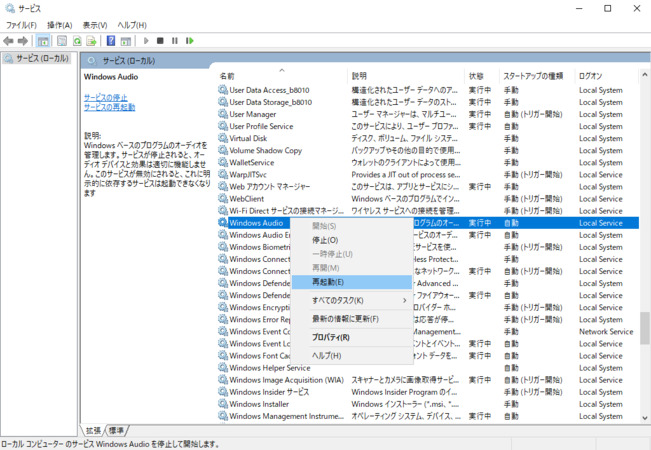Select the Windows Insider サービス row
Screen dimensions: 651x450
coord(428,391)
